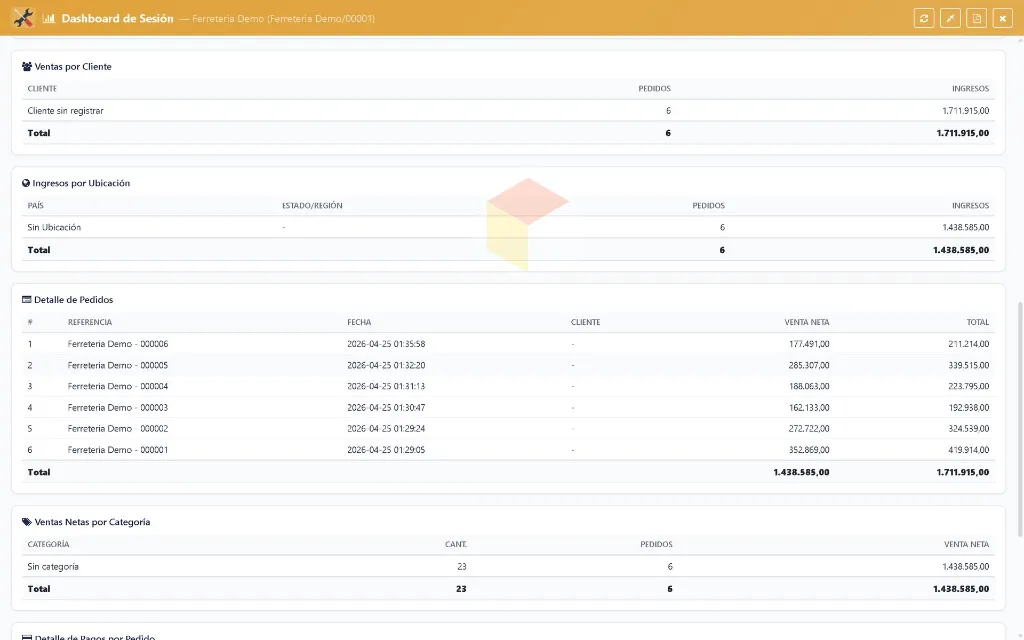This screenshot has height=640, width=1024.
Task: Click the bold total quantity 23 in categories
Action: (461, 589)
